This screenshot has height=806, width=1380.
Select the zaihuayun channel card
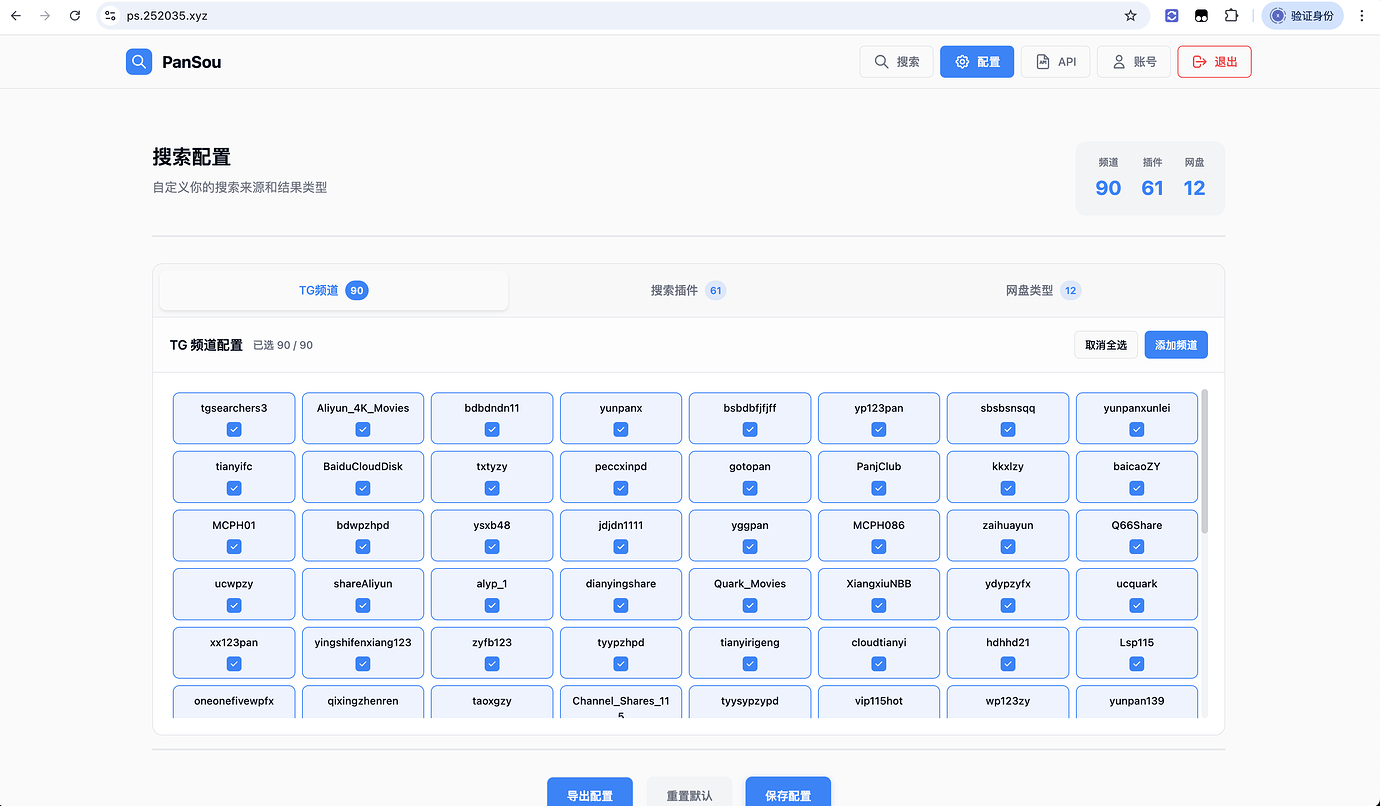click(x=1008, y=535)
